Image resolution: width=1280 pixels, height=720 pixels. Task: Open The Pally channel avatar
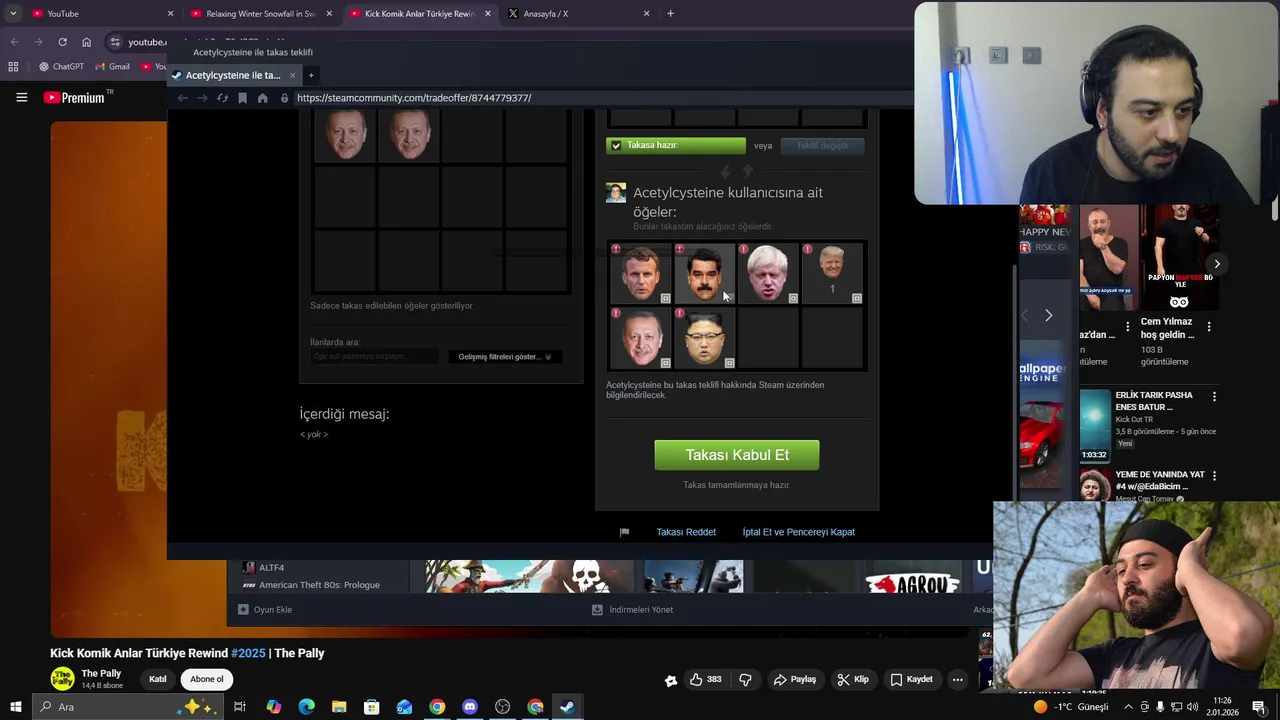click(62, 679)
